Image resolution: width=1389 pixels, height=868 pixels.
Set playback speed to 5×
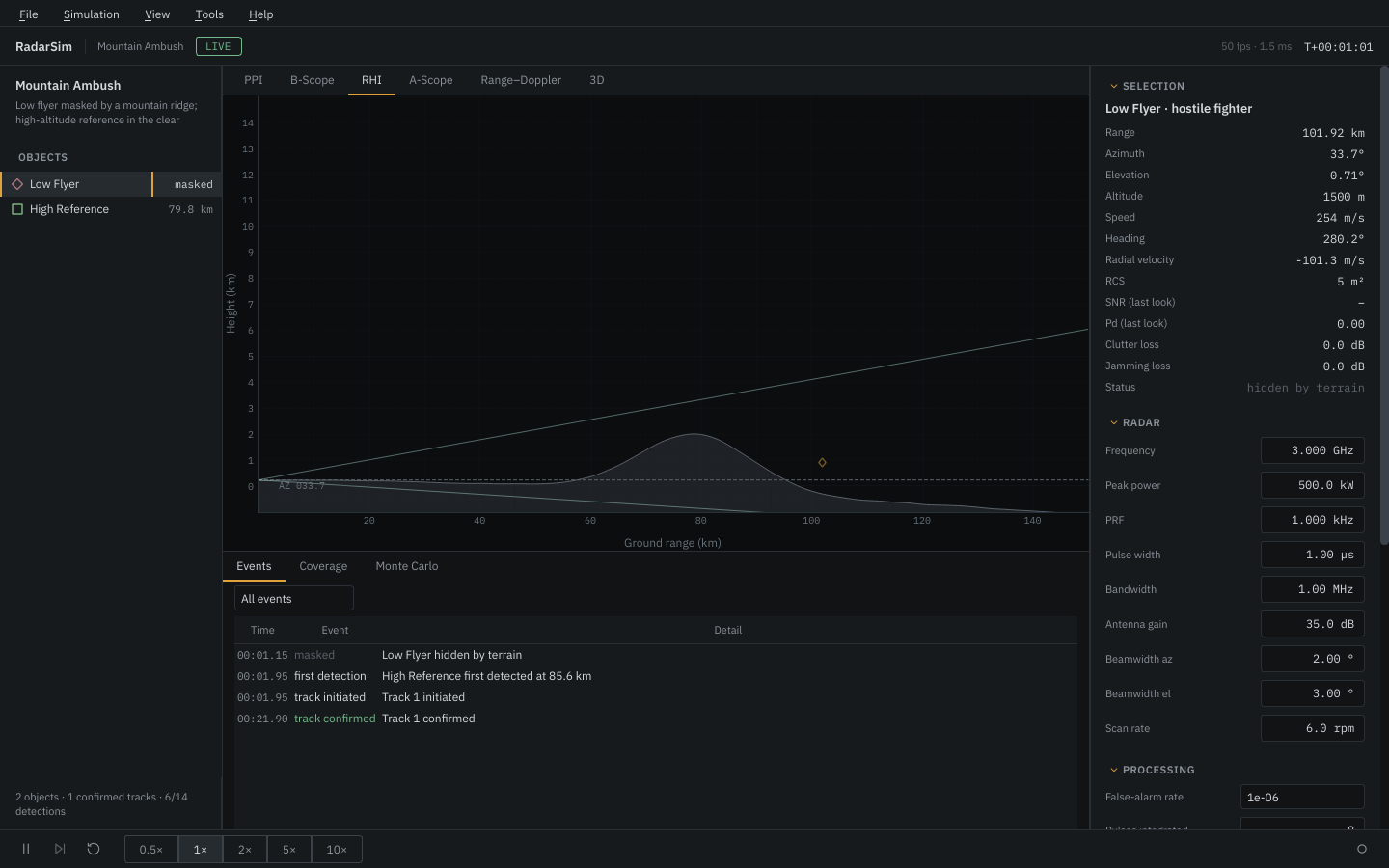click(x=289, y=850)
